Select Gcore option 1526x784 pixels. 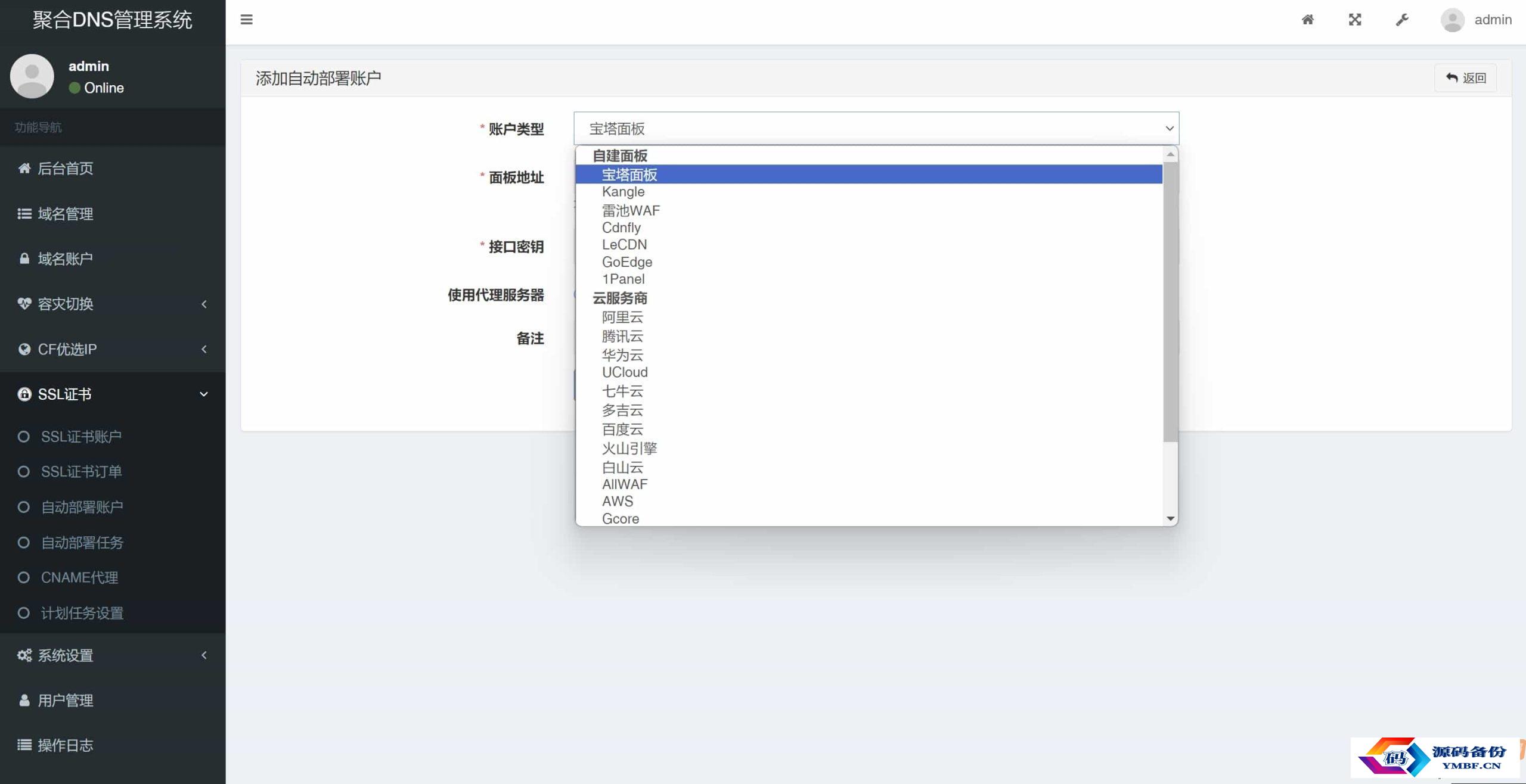pyautogui.click(x=869, y=518)
